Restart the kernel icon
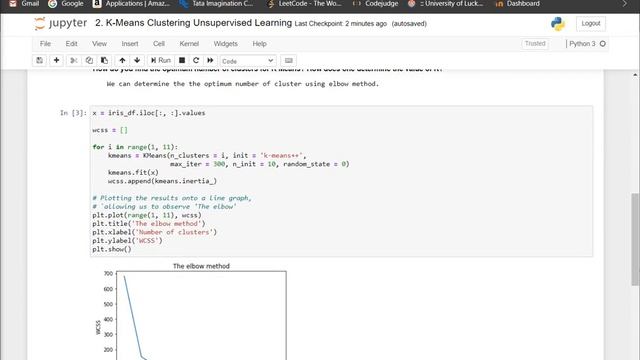 click(x=196, y=60)
